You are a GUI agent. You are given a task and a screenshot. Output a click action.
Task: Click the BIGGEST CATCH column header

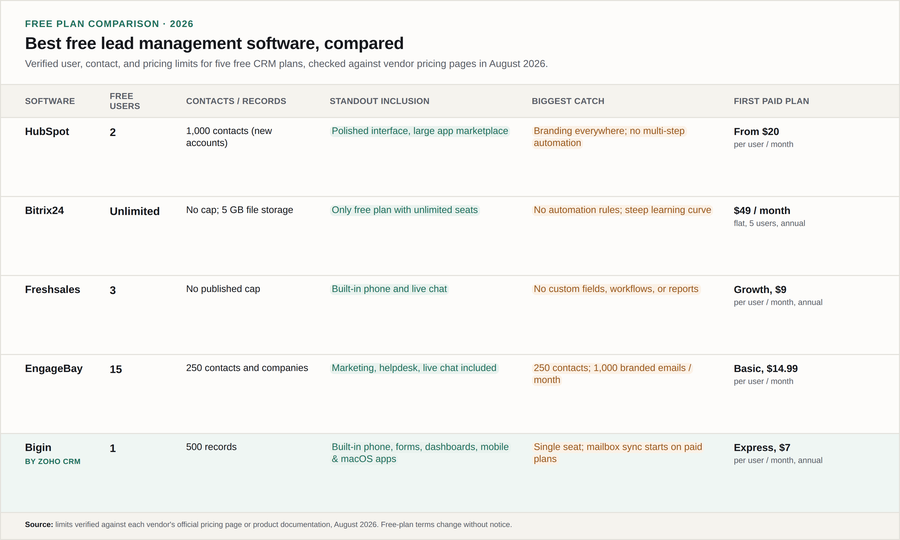(568, 101)
